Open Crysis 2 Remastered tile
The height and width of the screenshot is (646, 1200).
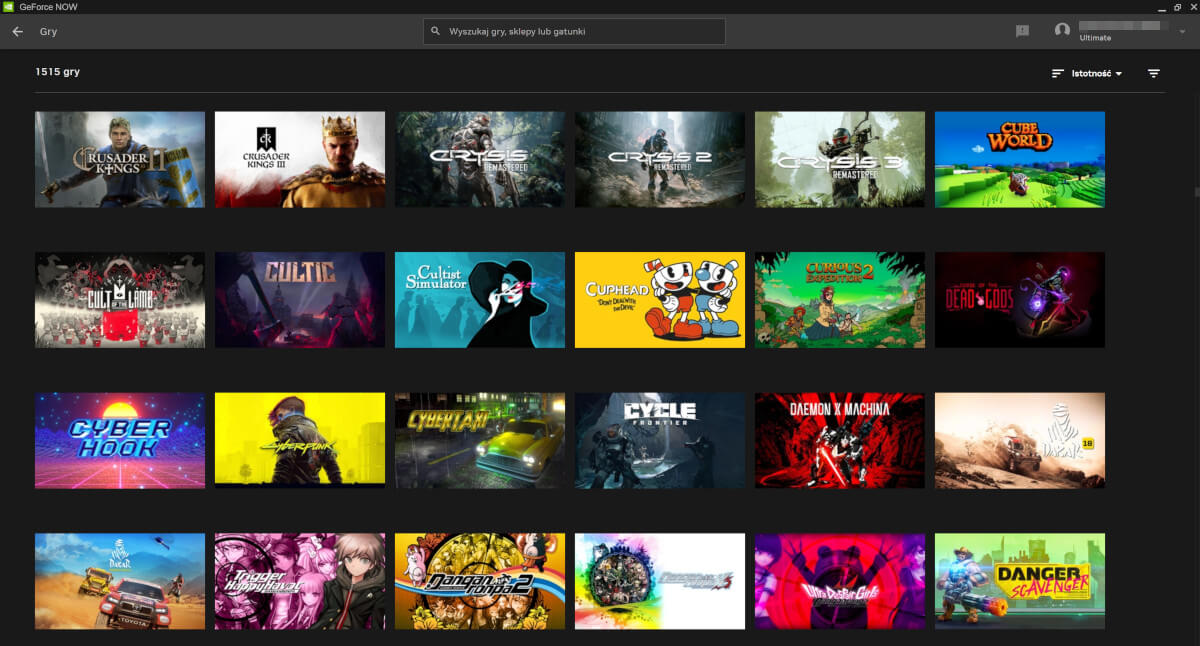(659, 159)
